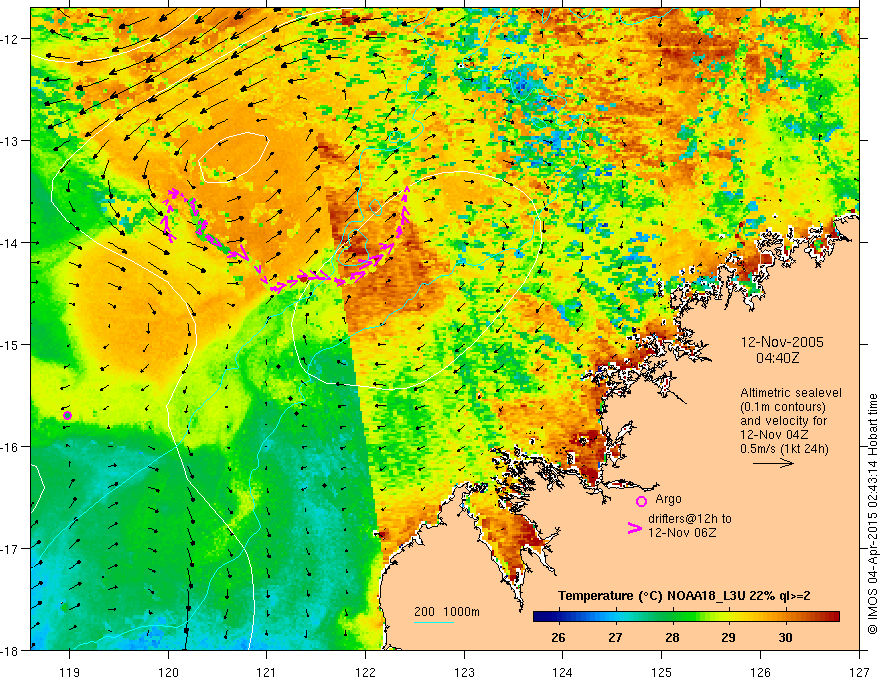The height and width of the screenshot is (680, 880).
Task: Click the Argo float marker near 119°E
Action: pos(67,415)
